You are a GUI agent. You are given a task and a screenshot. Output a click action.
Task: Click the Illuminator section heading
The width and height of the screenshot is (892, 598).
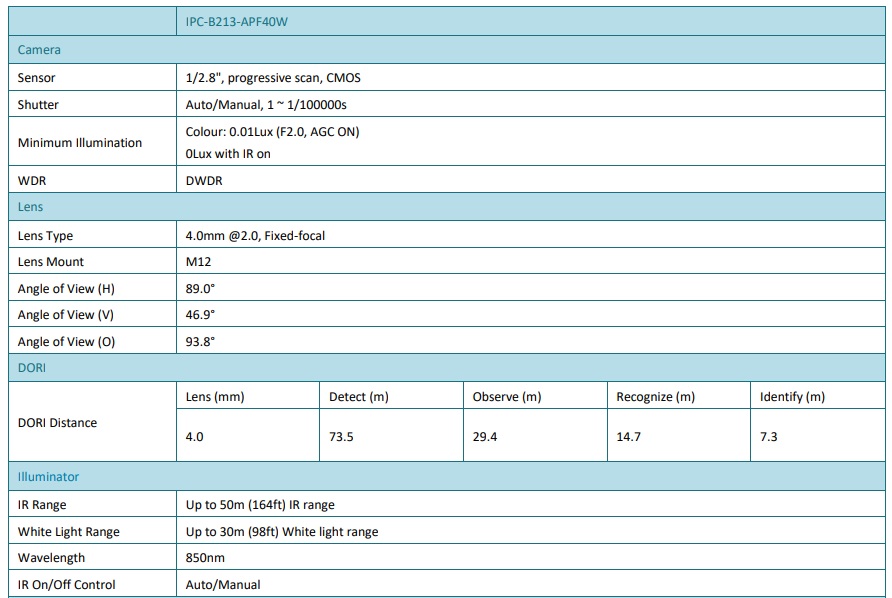48,477
